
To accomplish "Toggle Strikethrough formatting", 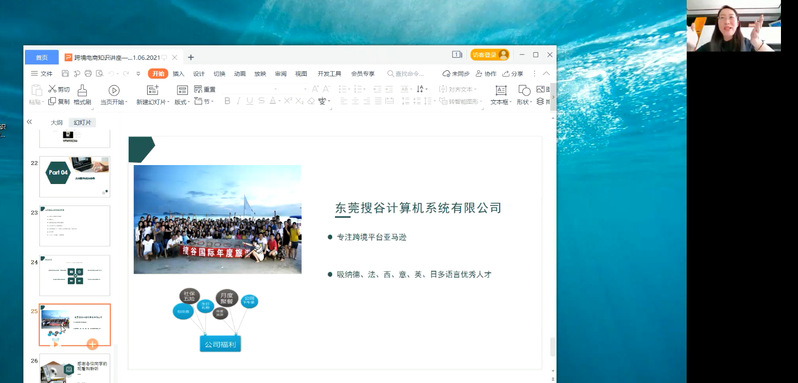I will pyautogui.click(x=261, y=101).
